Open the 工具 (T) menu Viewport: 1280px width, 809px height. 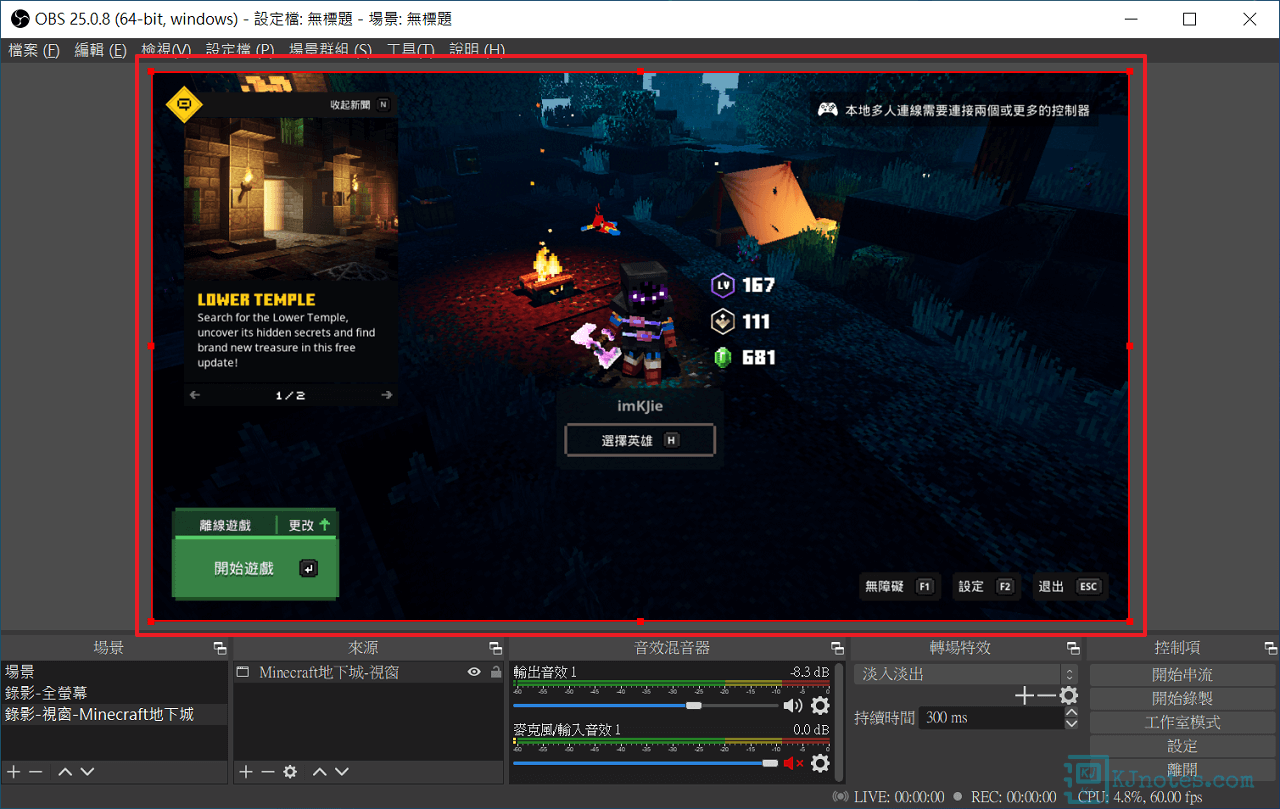point(410,50)
